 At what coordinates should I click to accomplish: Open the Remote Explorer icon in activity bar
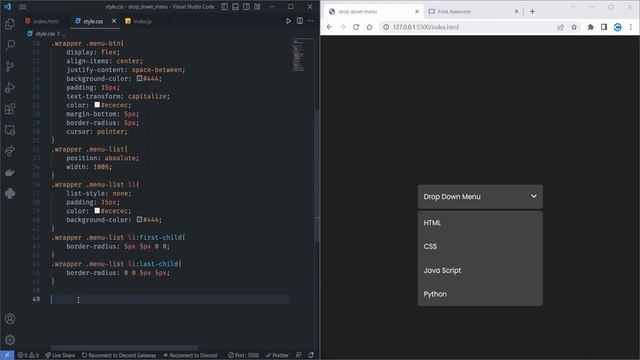(x=10, y=130)
